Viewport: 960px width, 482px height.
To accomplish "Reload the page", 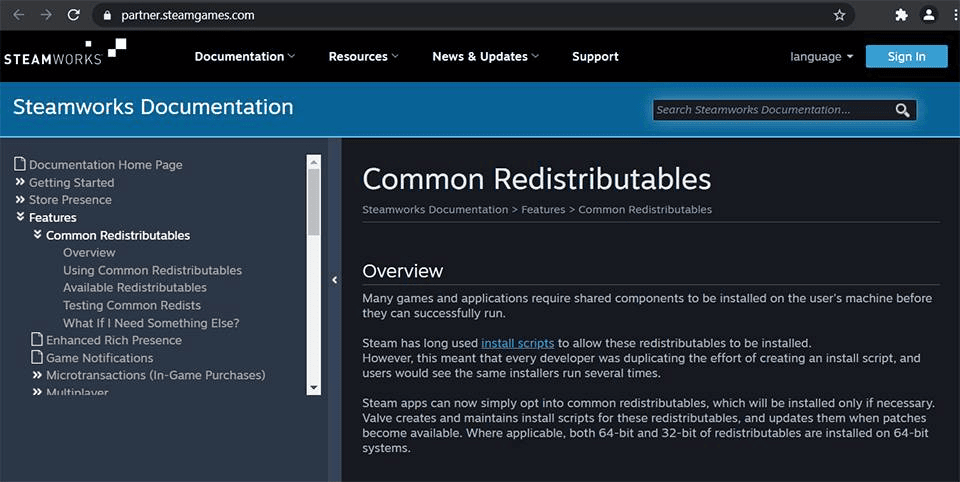I will tap(73, 15).
